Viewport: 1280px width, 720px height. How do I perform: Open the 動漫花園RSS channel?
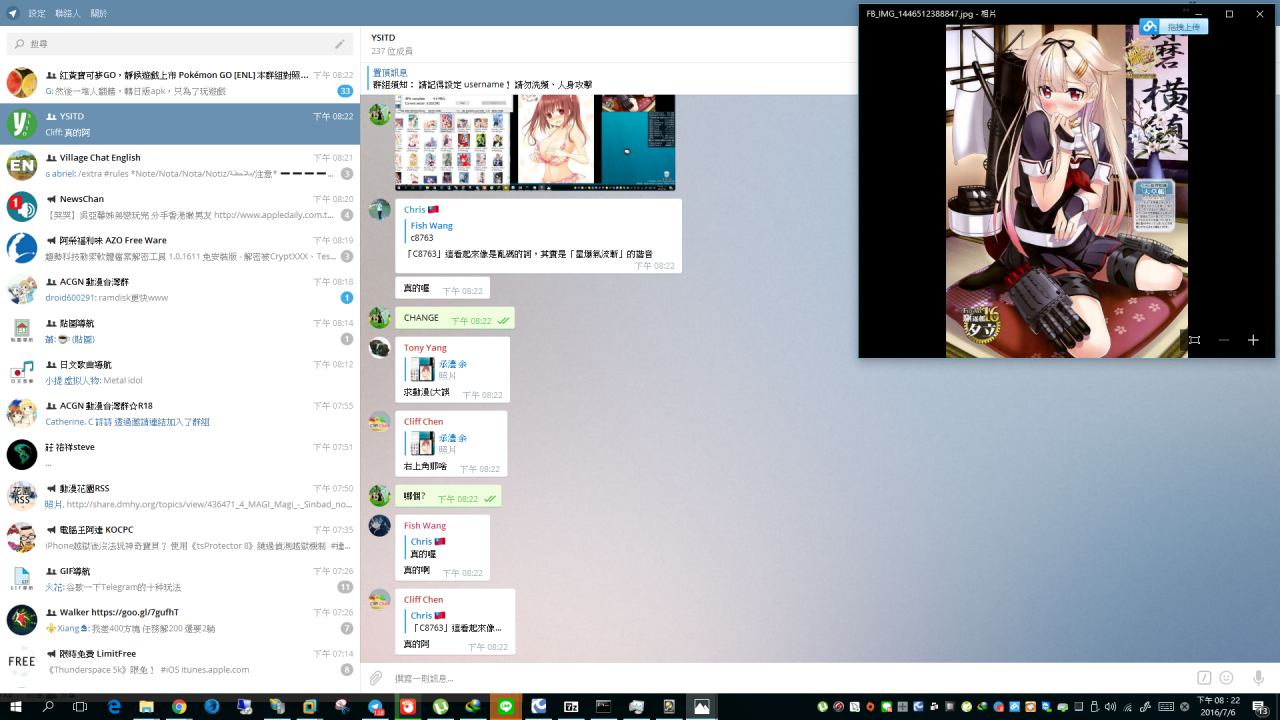coord(180,496)
